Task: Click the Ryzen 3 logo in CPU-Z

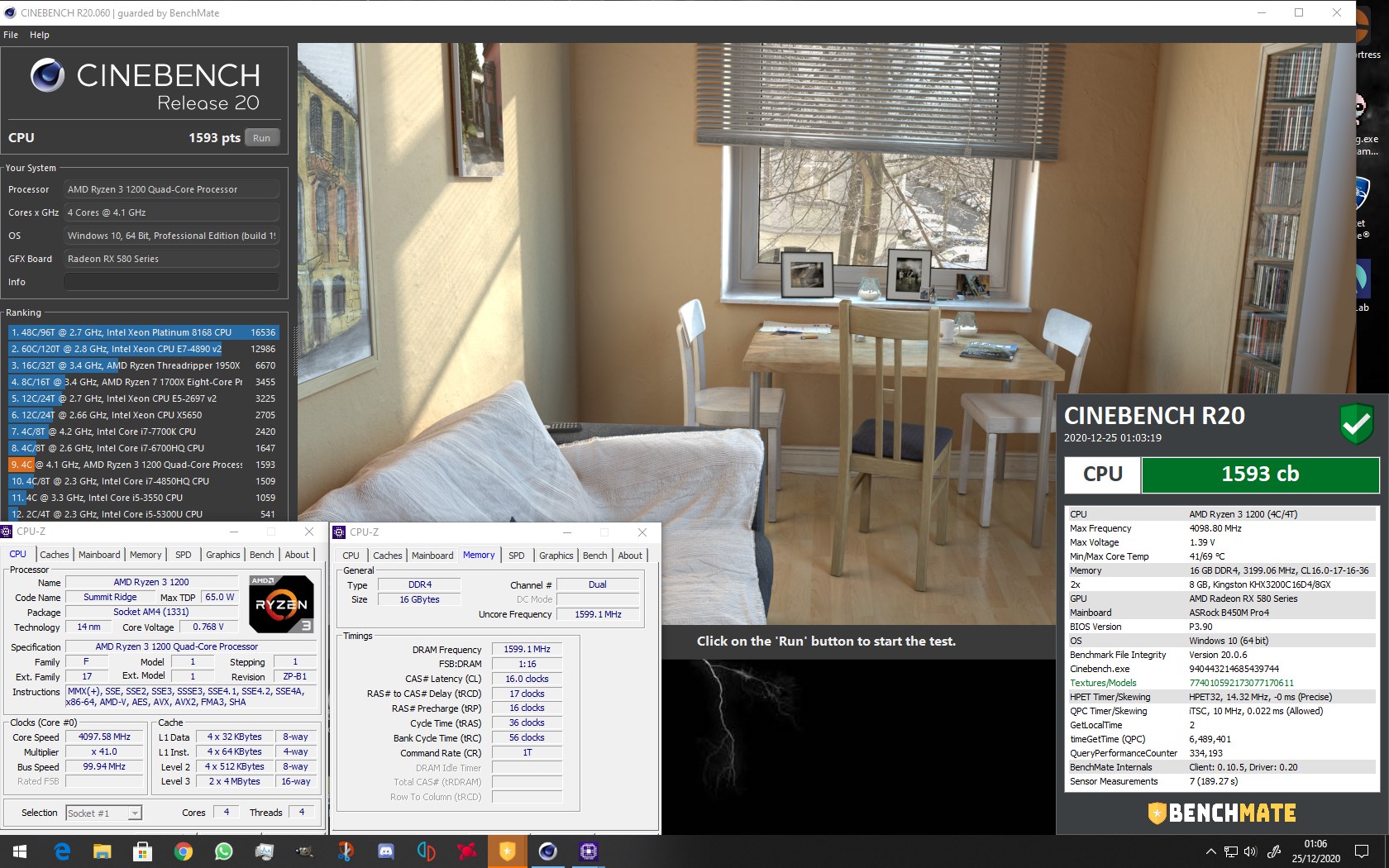Action: [281, 604]
